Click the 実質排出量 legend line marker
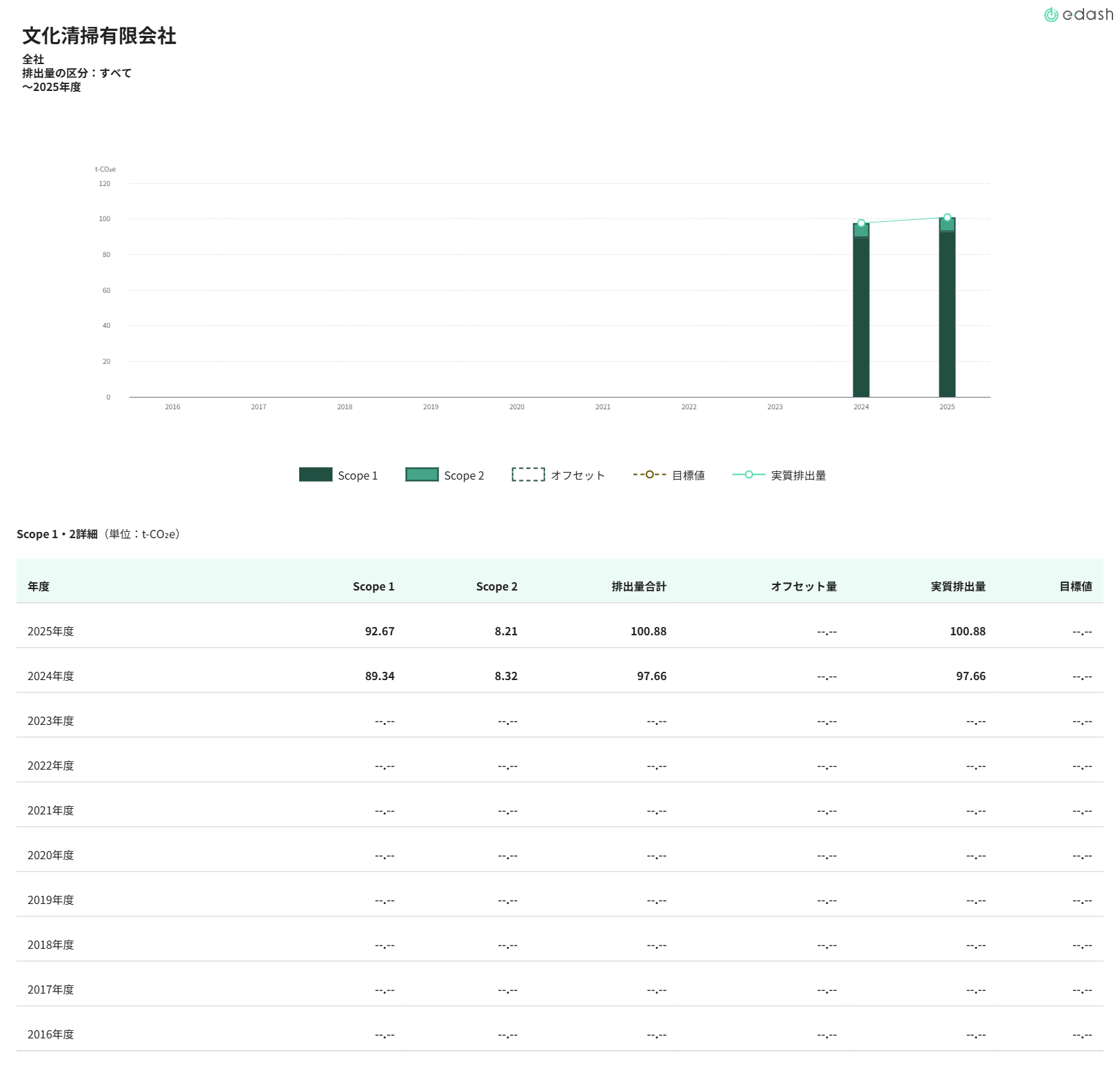This screenshot has width=1120, height=1068. point(749,475)
